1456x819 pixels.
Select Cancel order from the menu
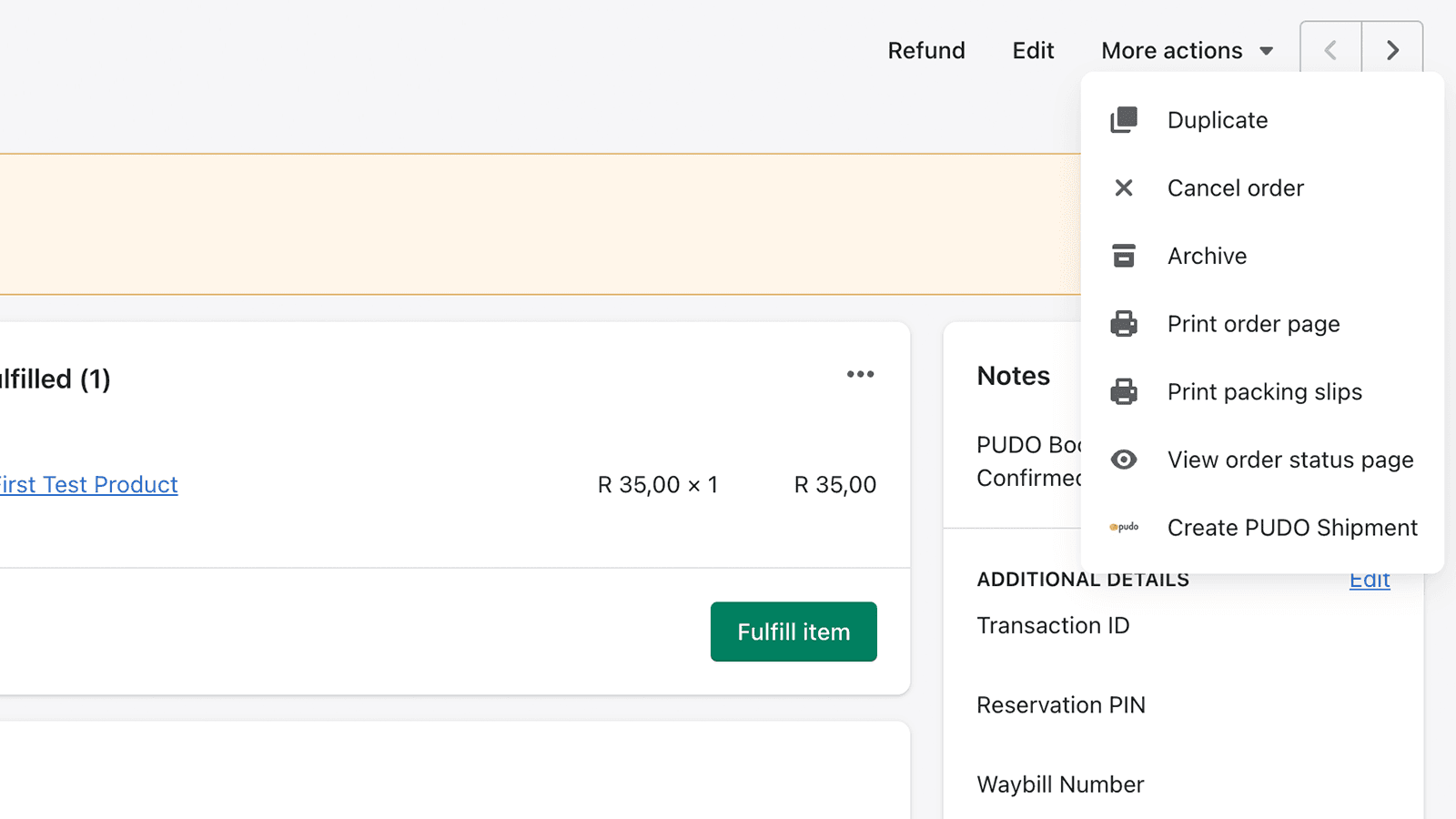[x=1235, y=187]
